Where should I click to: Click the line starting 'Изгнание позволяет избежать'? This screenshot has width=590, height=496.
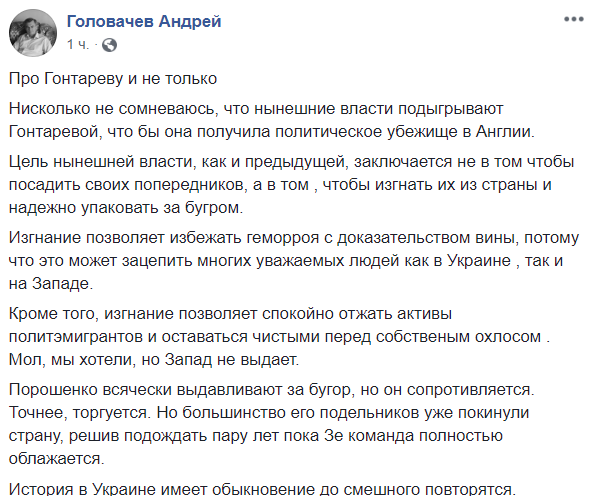pyautogui.click(x=293, y=238)
